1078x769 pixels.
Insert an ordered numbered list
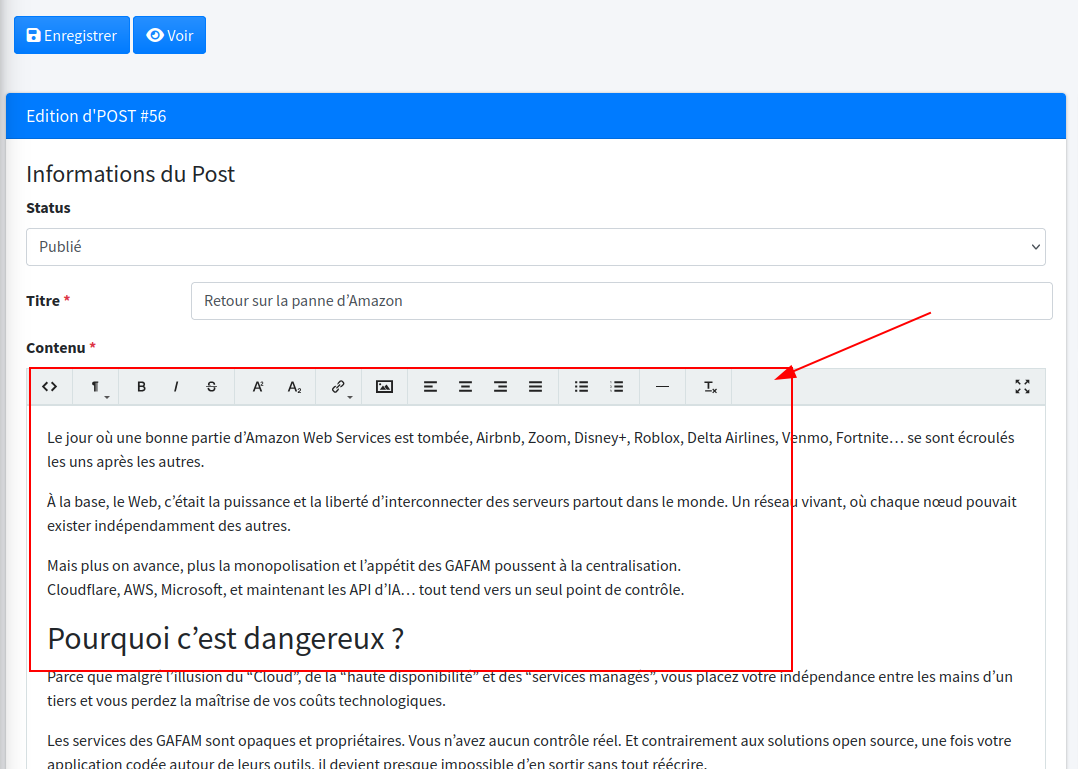click(x=617, y=387)
